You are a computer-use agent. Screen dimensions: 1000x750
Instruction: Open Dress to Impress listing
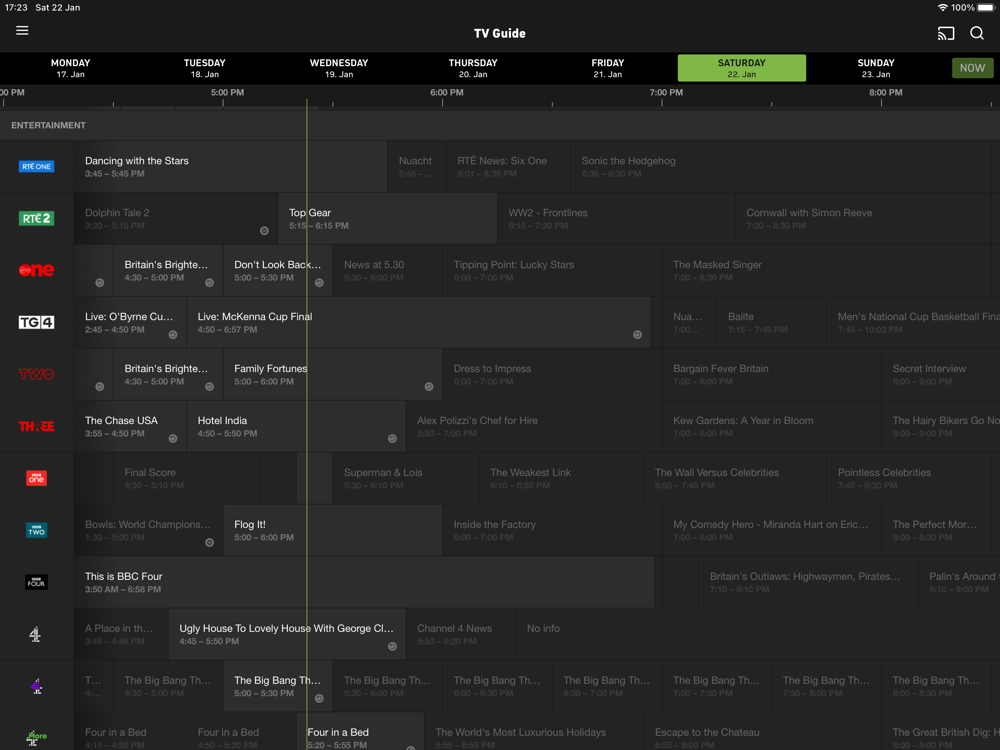[x=552, y=374]
